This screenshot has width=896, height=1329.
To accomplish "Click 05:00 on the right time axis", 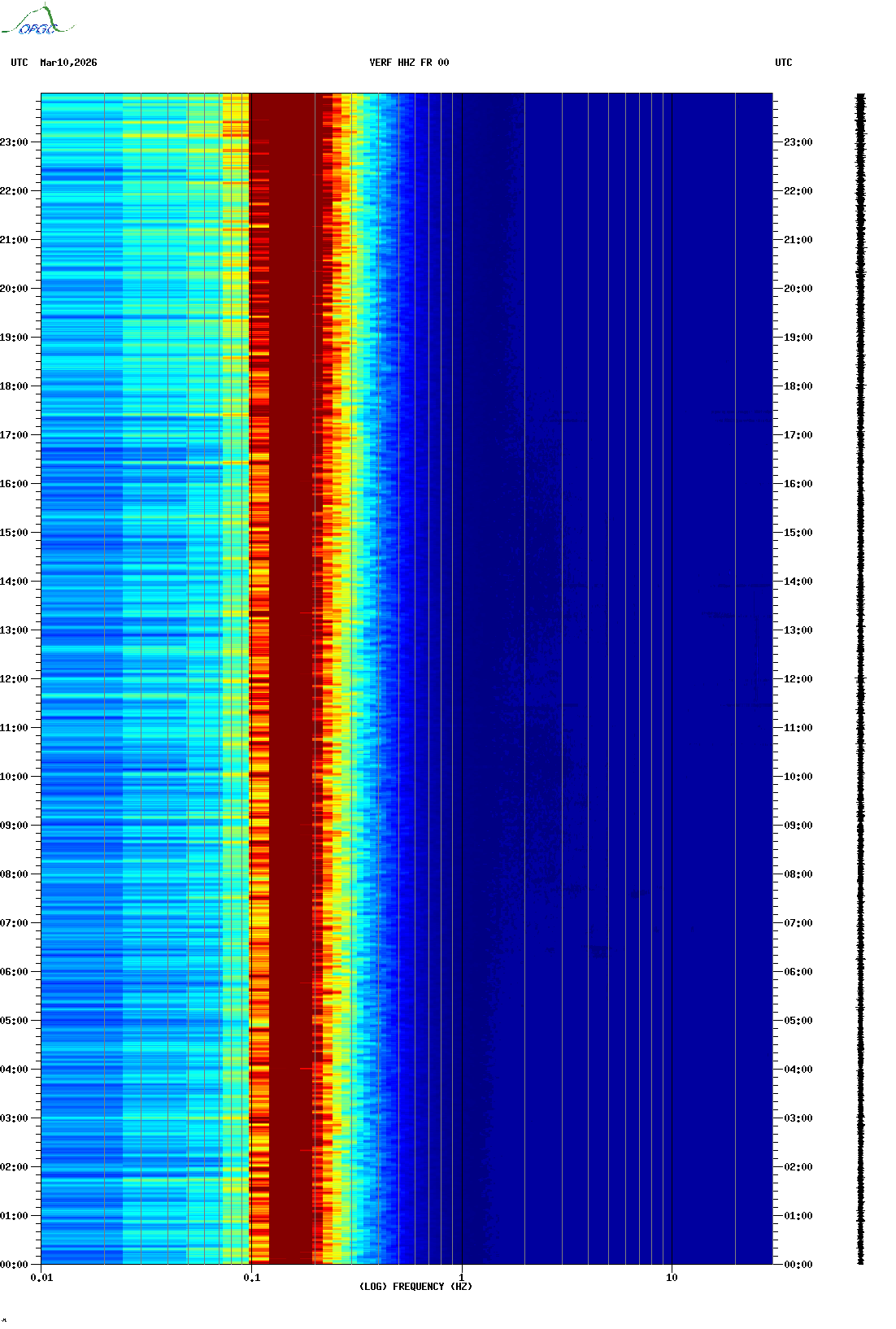I will (x=798, y=1021).
